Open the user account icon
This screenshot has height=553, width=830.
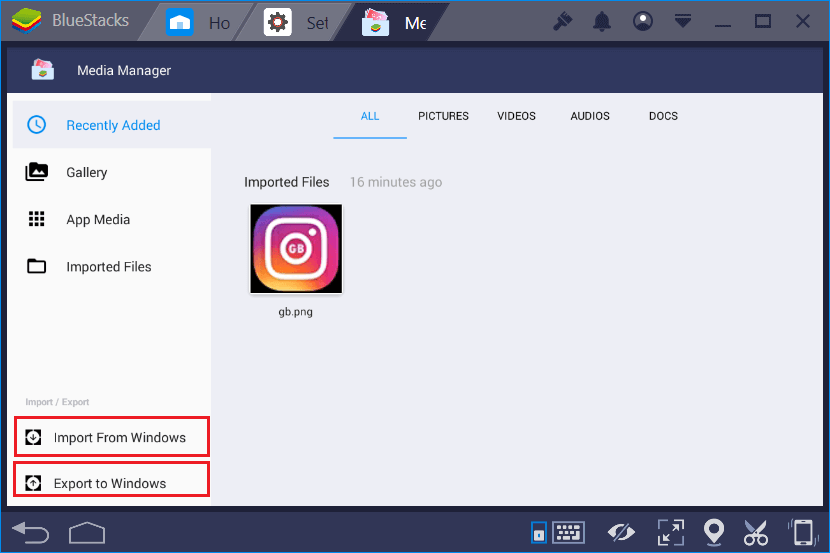point(643,21)
